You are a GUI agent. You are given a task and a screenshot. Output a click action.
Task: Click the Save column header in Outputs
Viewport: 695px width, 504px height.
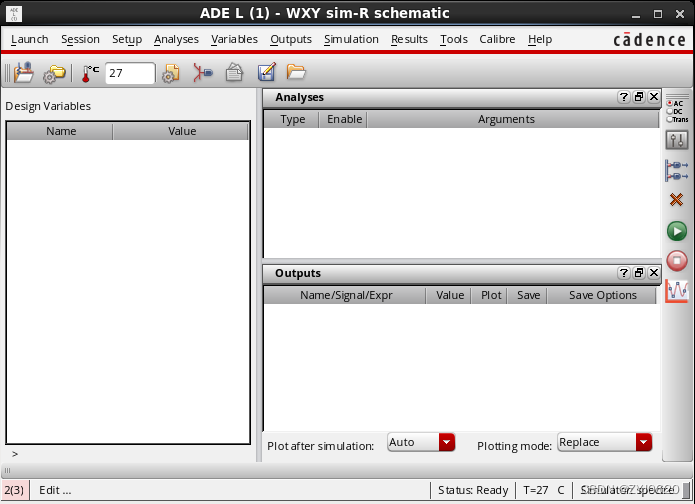point(527,295)
